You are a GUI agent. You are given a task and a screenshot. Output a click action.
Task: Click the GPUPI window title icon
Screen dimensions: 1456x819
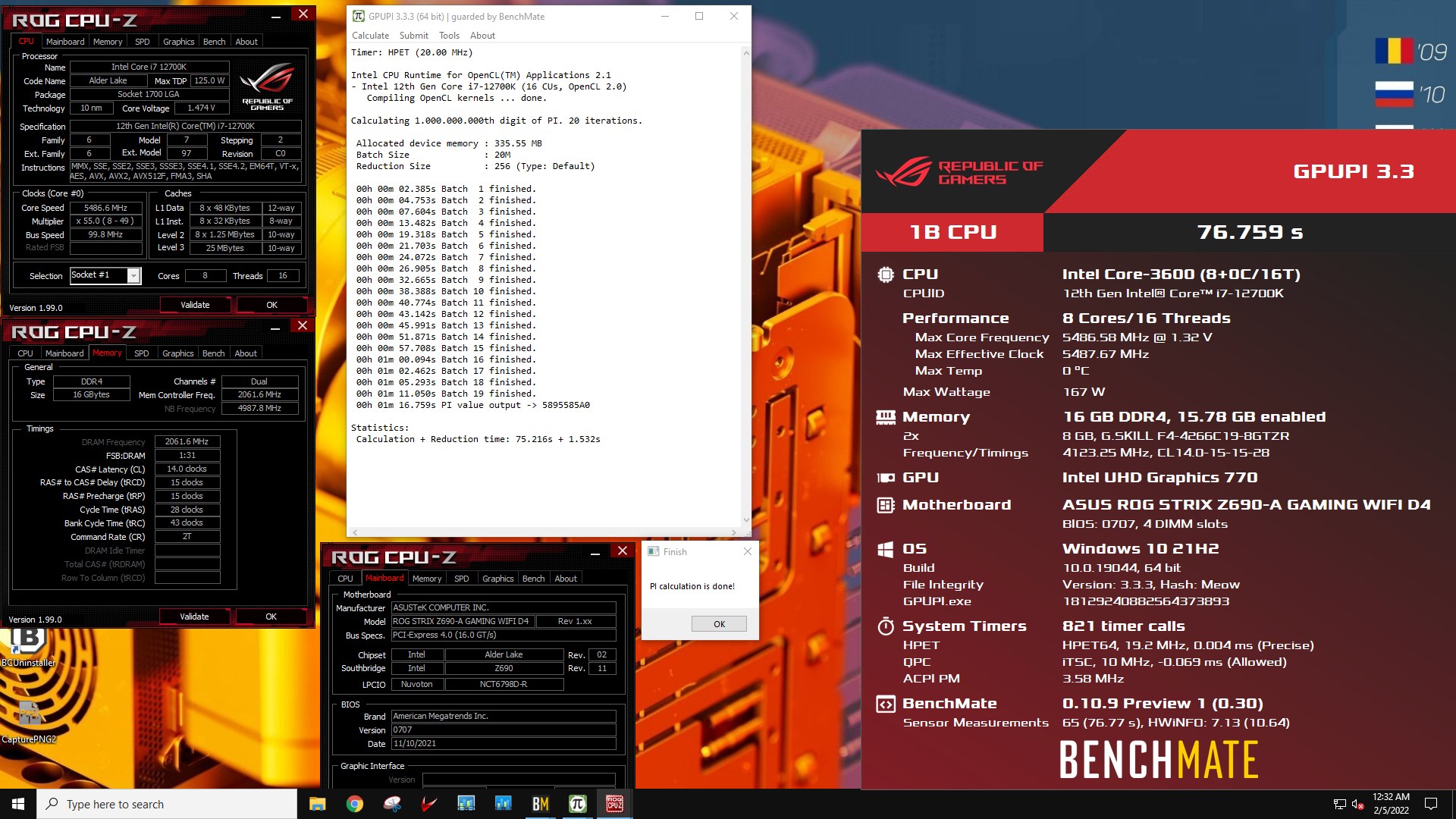[x=359, y=16]
